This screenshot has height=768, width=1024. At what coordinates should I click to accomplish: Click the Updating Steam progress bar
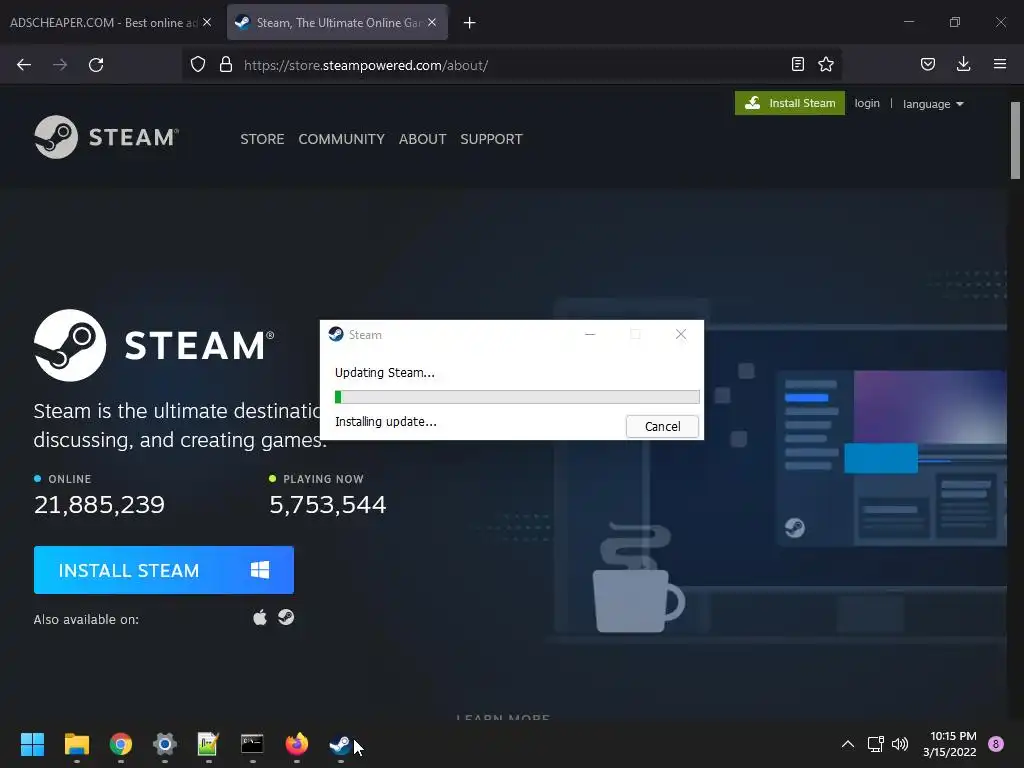click(x=517, y=397)
